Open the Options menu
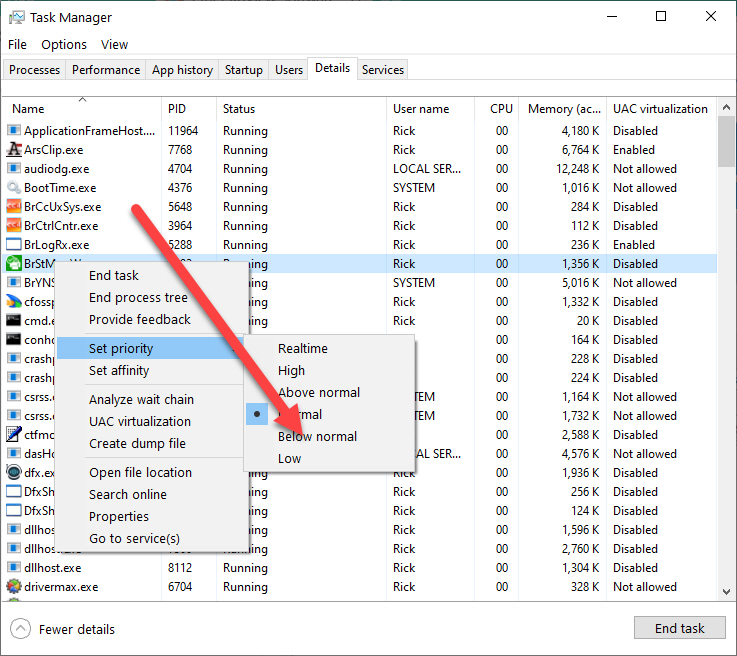Image resolution: width=737 pixels, height=656 pixels. 64,44
